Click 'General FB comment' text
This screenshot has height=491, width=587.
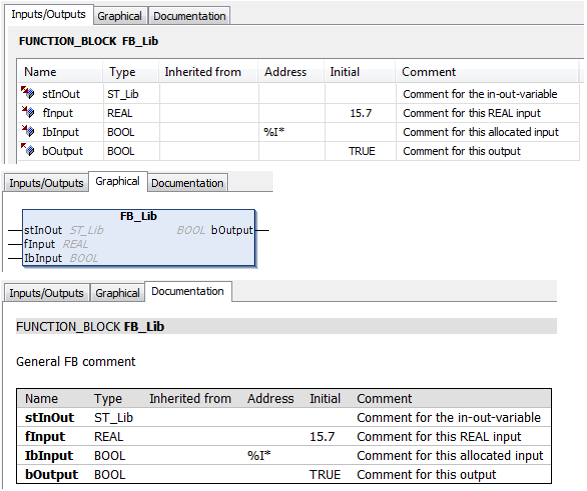(x=76, y=362)
